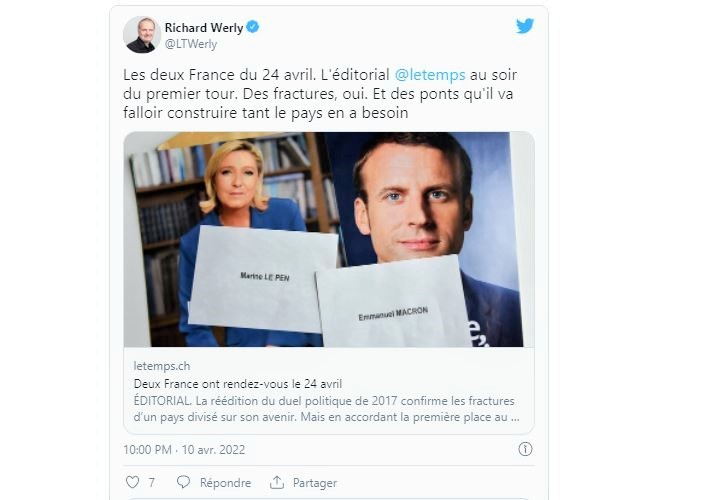The width and height of the screenshot is (701, 500).
Task: Click the @LTWerly handle
Action: click(x=191, y=44)
